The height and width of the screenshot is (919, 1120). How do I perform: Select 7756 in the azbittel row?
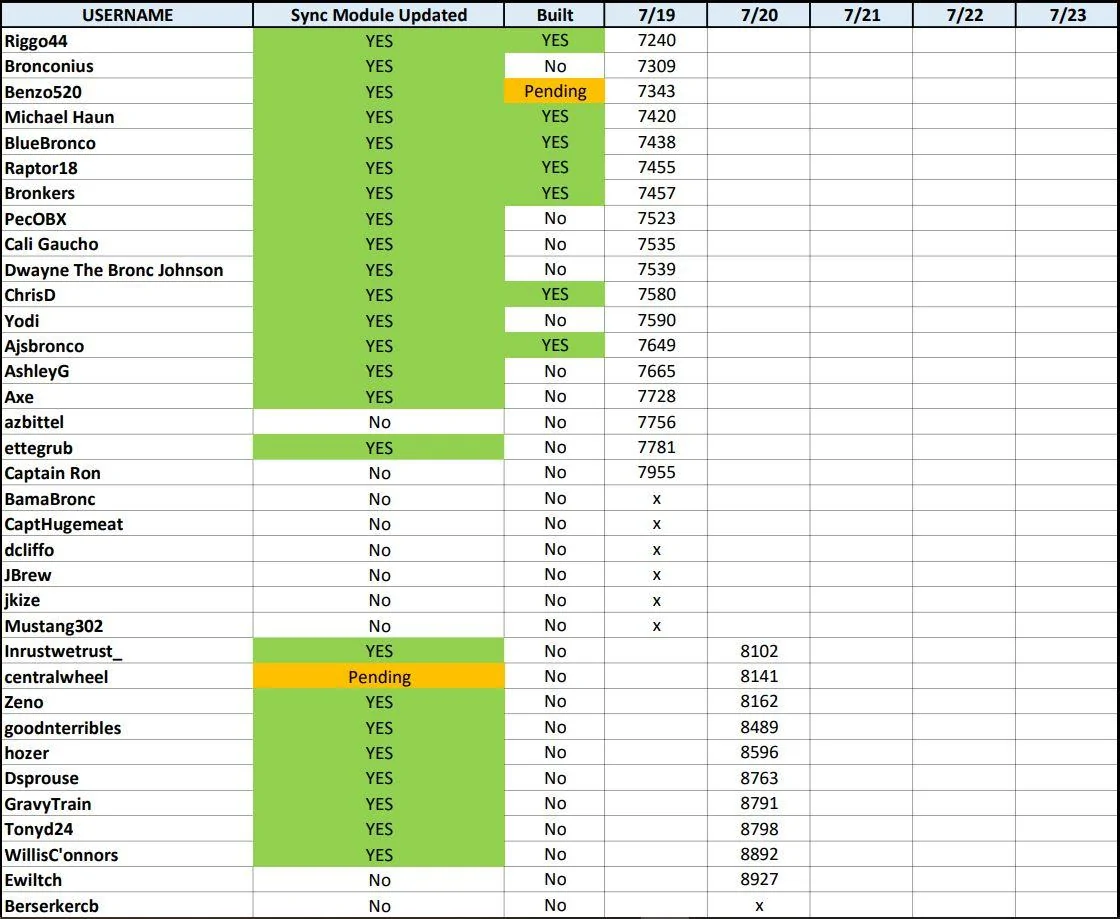656,422
